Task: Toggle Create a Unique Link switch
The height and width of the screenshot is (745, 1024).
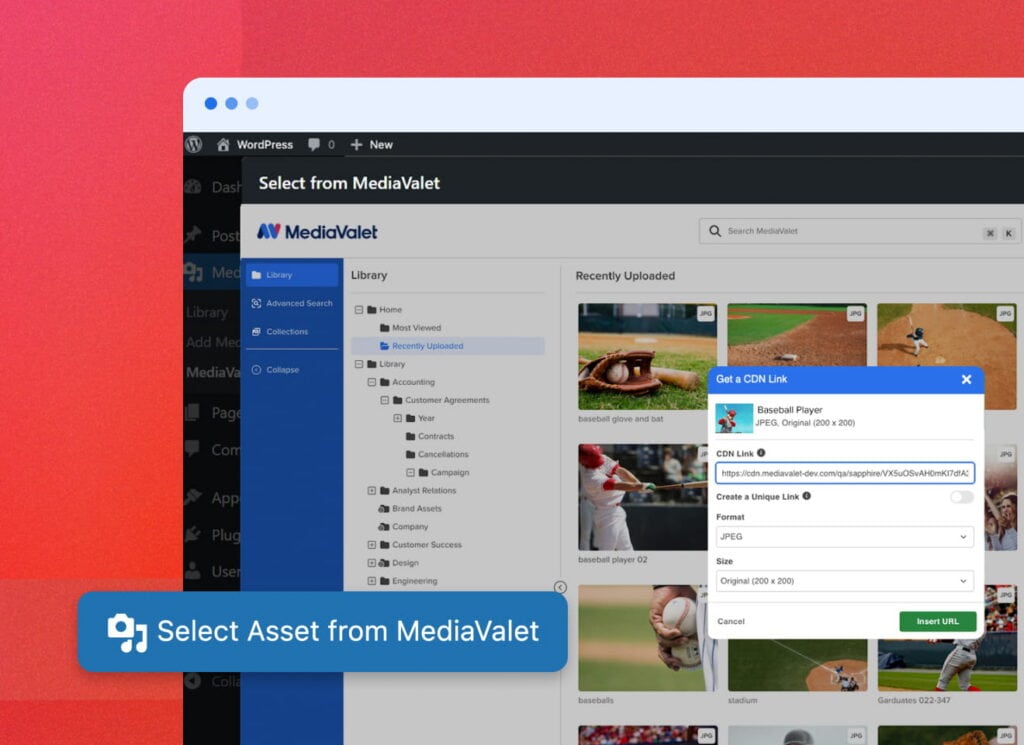Action: 961,497
